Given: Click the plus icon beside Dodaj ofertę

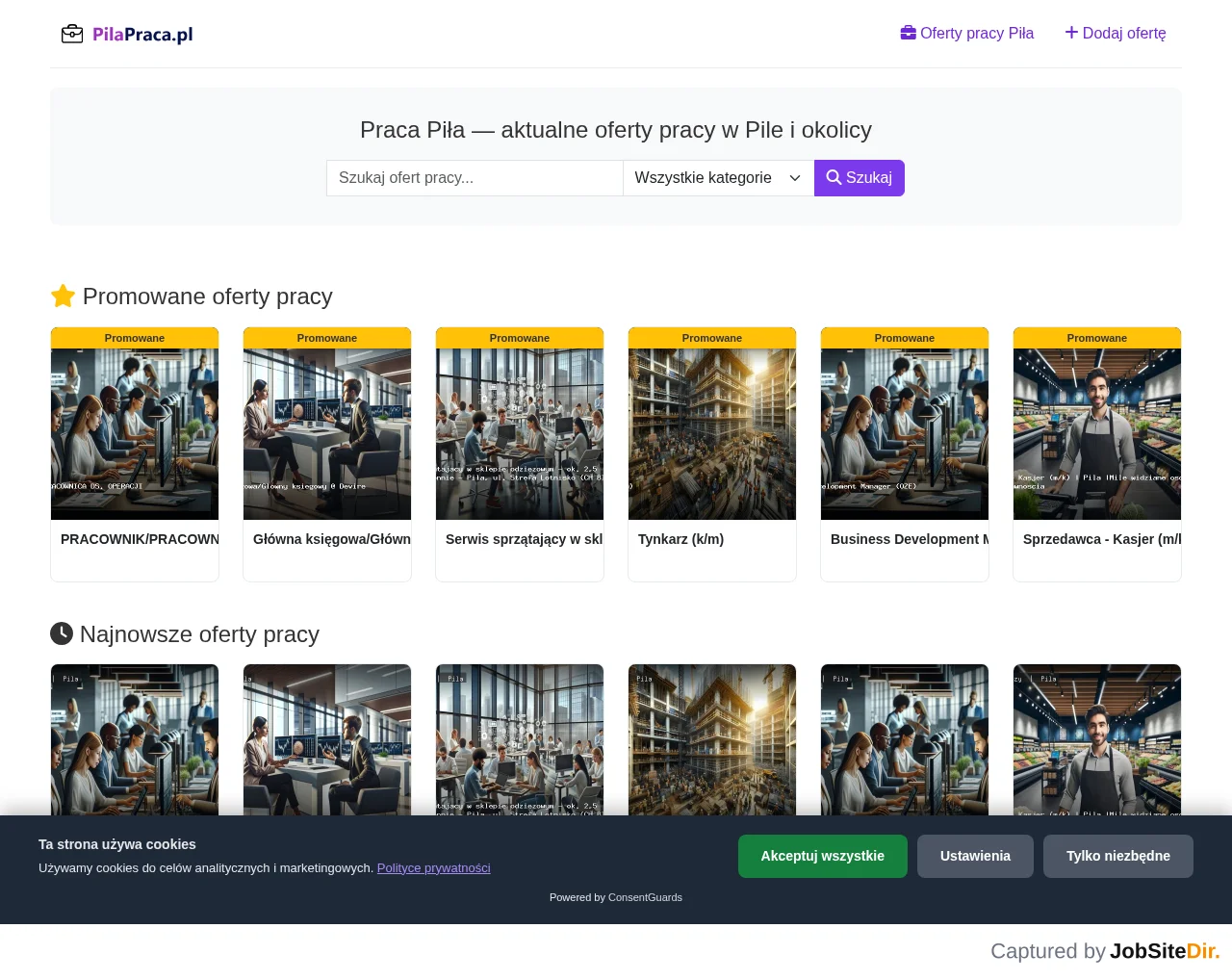Looking at the screenshot, I should click(1071, 33).
